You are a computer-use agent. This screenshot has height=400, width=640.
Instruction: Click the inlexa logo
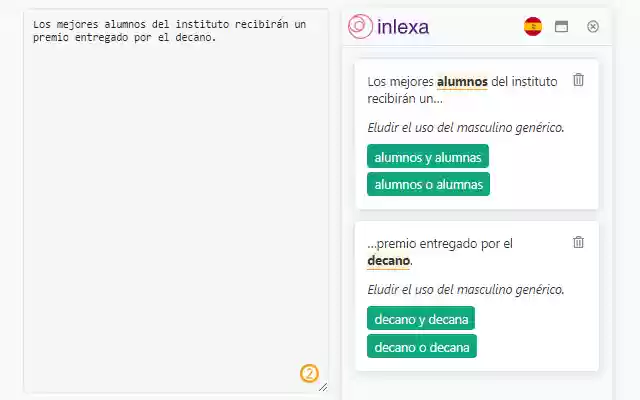click(388, 27)
